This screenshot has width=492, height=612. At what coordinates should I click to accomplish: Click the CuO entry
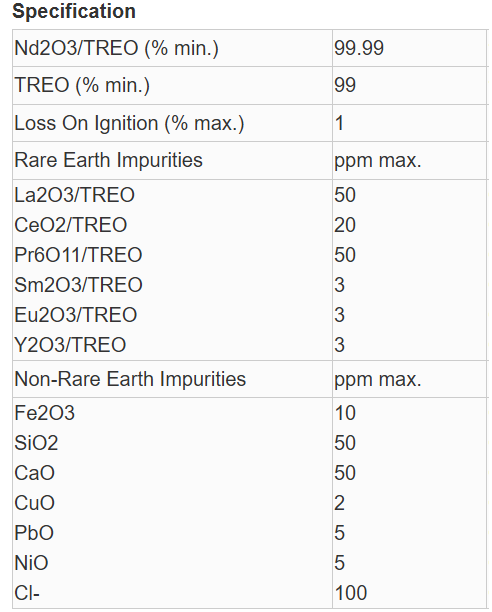34,503
